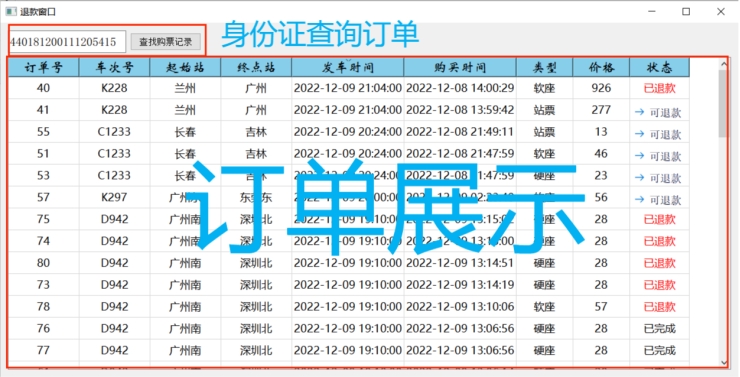The height and width of the screenshot is (377, 740).
Task: Select purchase time 2022-12-09 13:10:06
Action: coord(460,307)
